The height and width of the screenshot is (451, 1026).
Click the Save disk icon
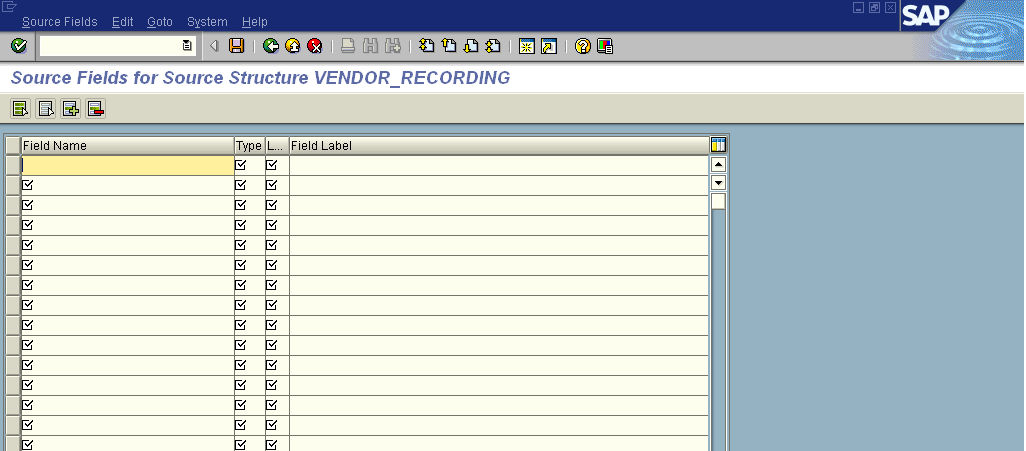pyautogui.click(x=237, y=46)
